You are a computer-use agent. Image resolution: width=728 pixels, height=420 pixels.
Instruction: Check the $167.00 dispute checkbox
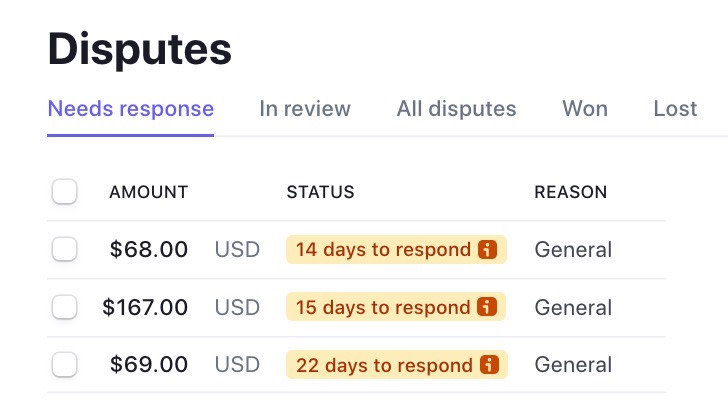[x=65, y=307]
